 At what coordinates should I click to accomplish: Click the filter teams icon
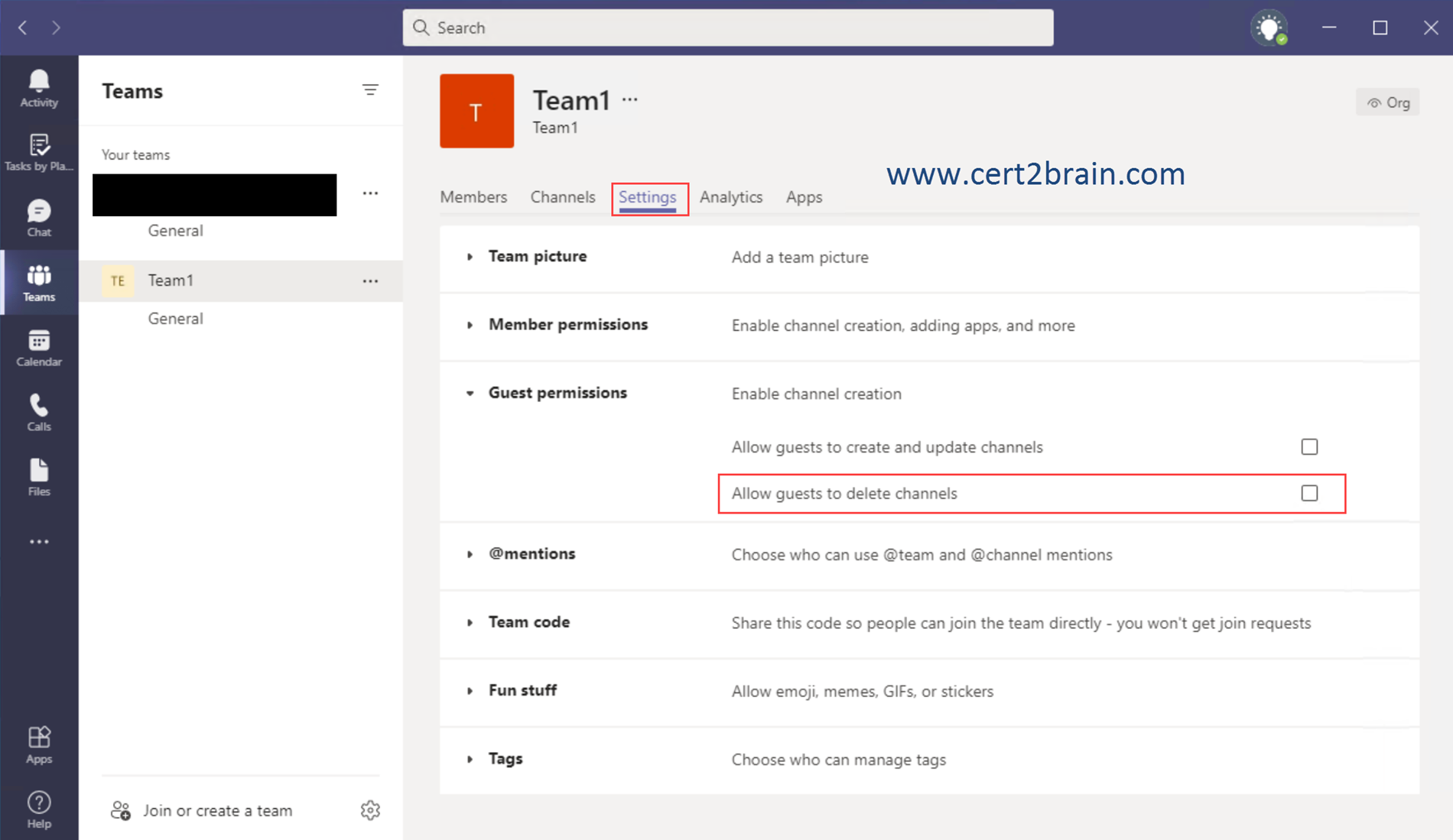[x=370, y=90]
